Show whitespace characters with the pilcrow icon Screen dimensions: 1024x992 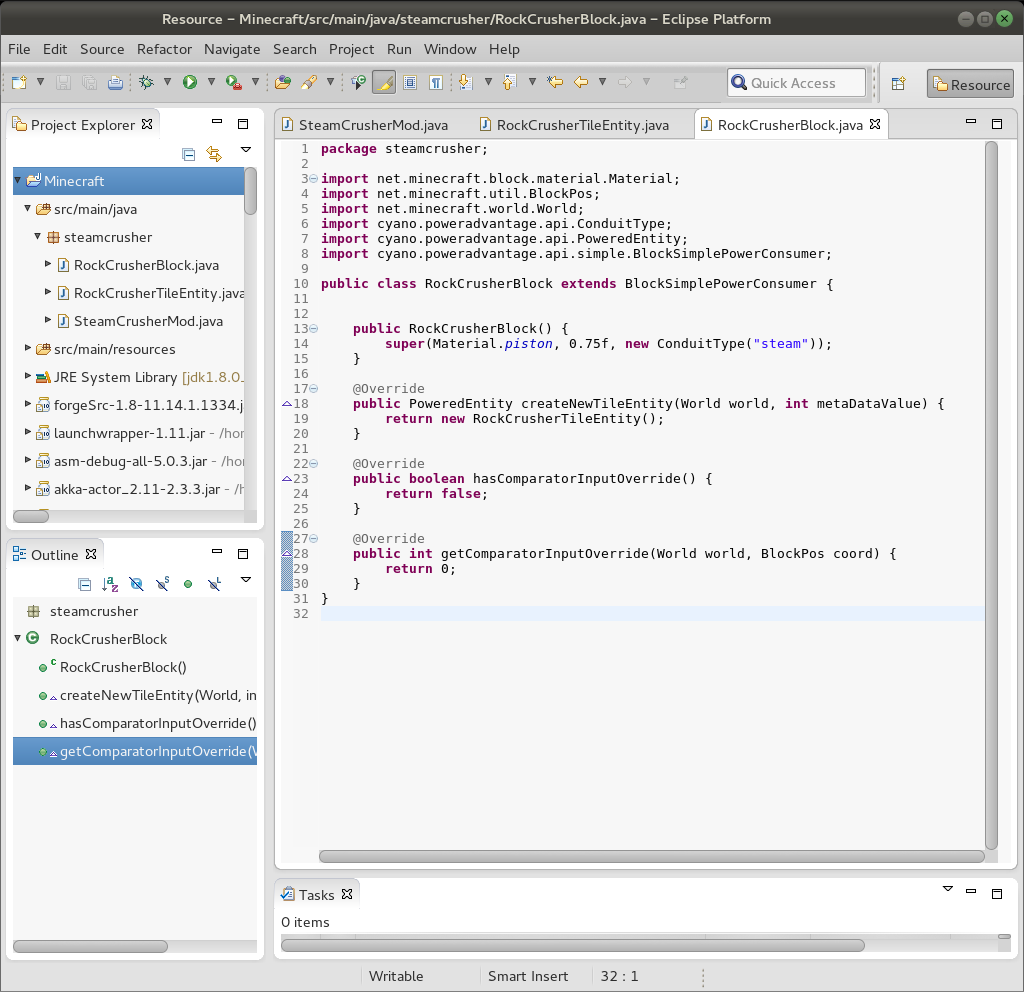tap(436, 82)
